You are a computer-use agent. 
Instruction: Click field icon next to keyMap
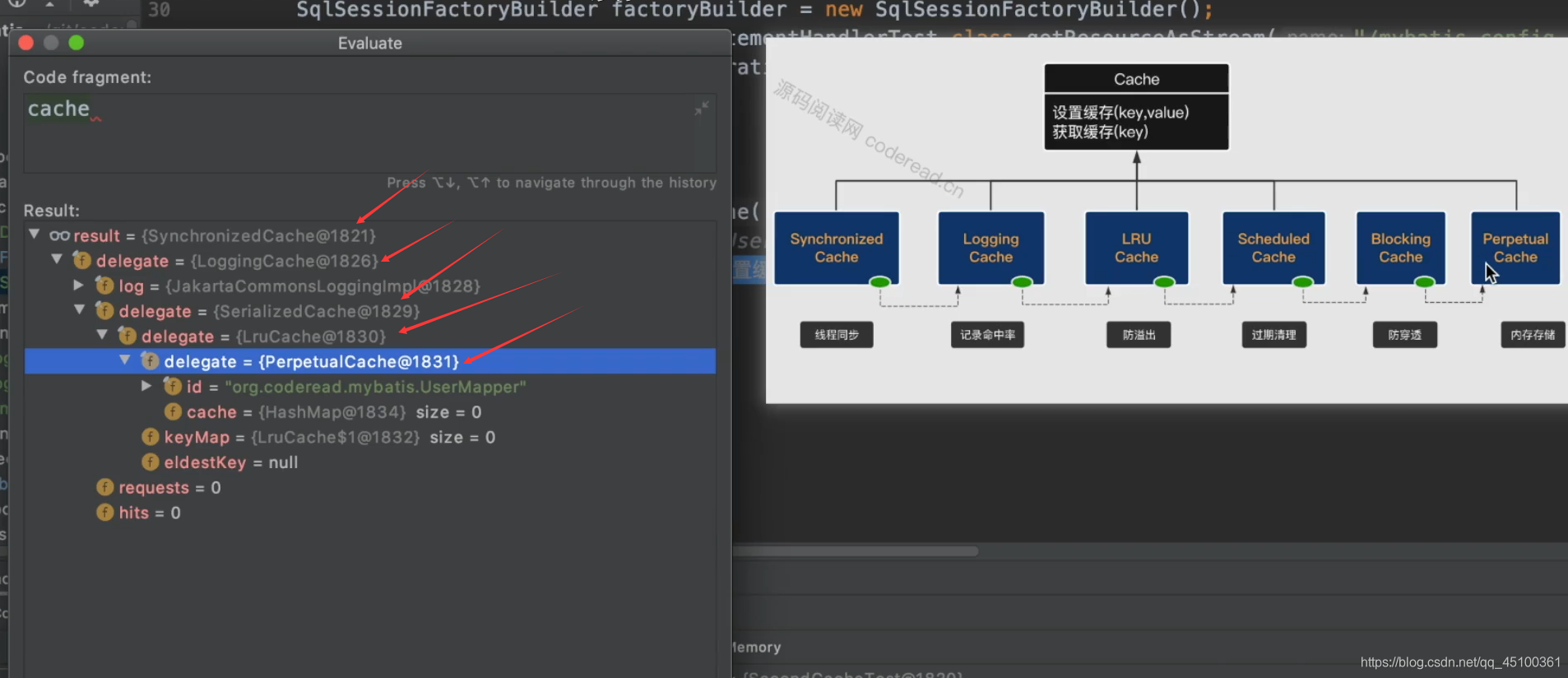click(150, 437)
